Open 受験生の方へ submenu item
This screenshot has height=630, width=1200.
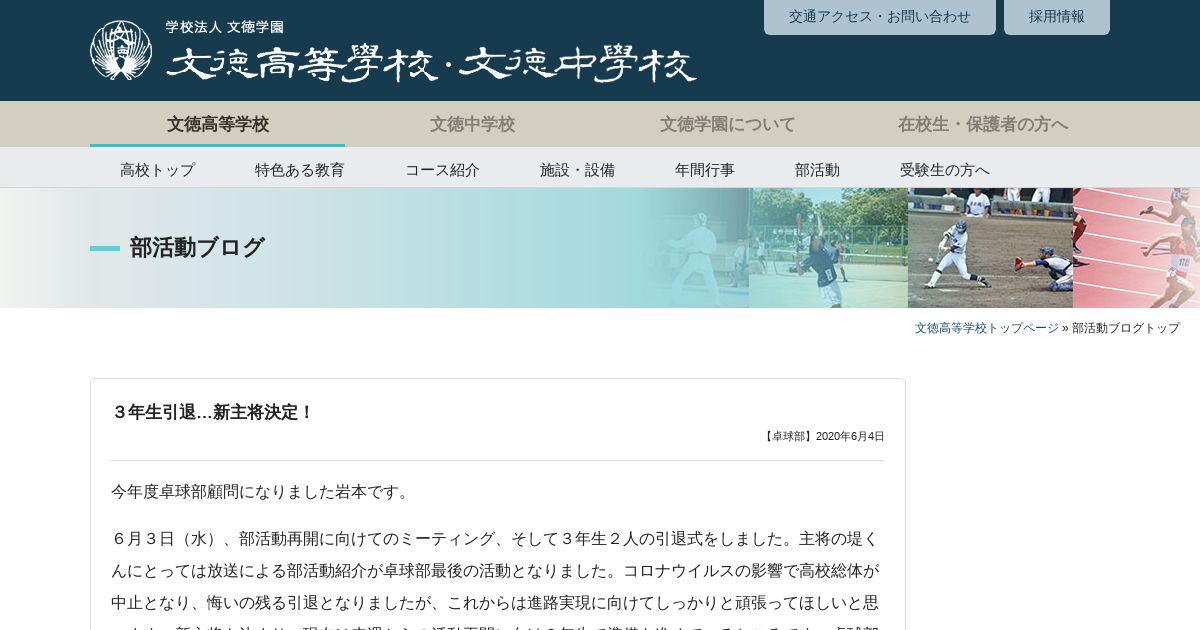pyautogui.click(x=945, y=169)
